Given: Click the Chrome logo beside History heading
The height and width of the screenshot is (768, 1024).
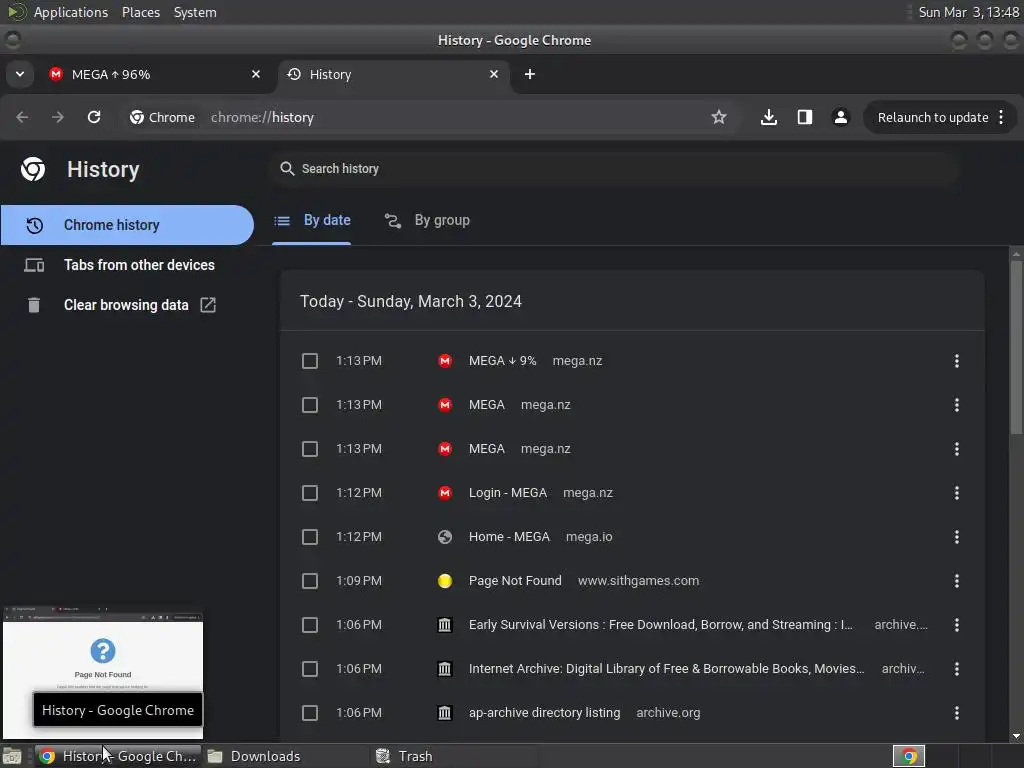Looking at the screenshot, I should [33, 169].
